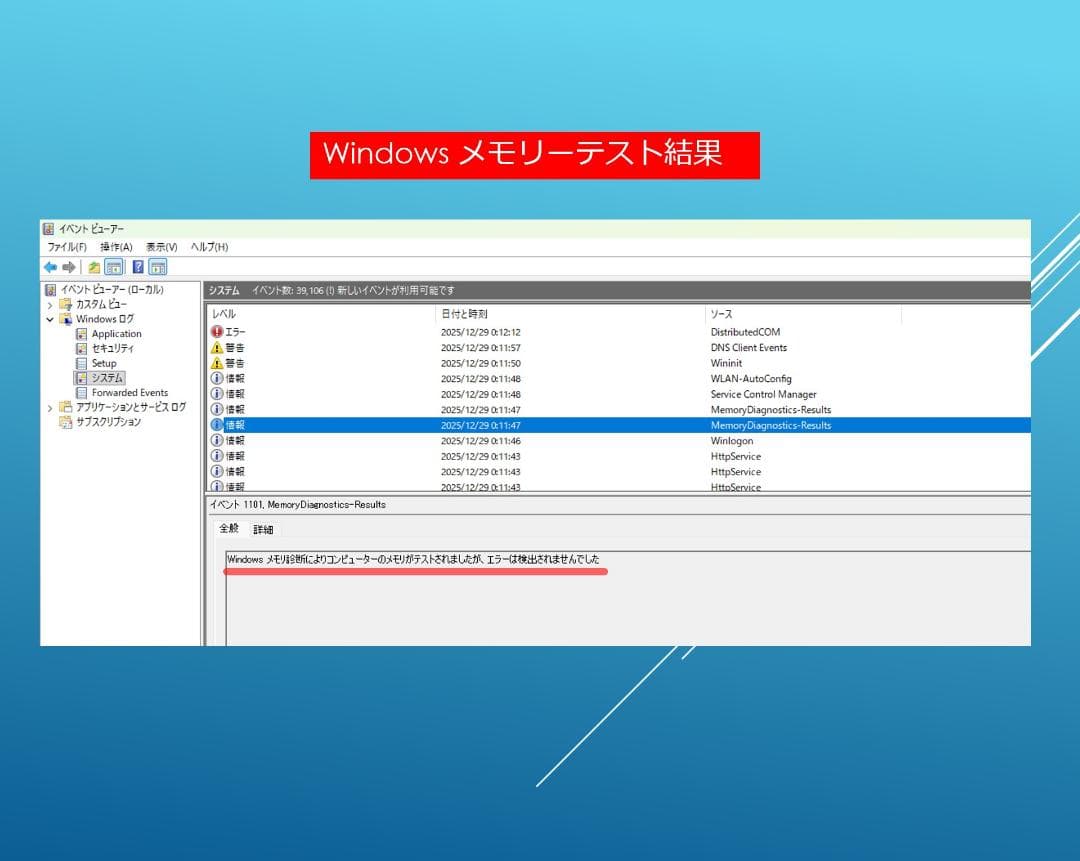Open the 表示(V) menu
Viewport: 1080px width, 861px height.
[159, 247]
